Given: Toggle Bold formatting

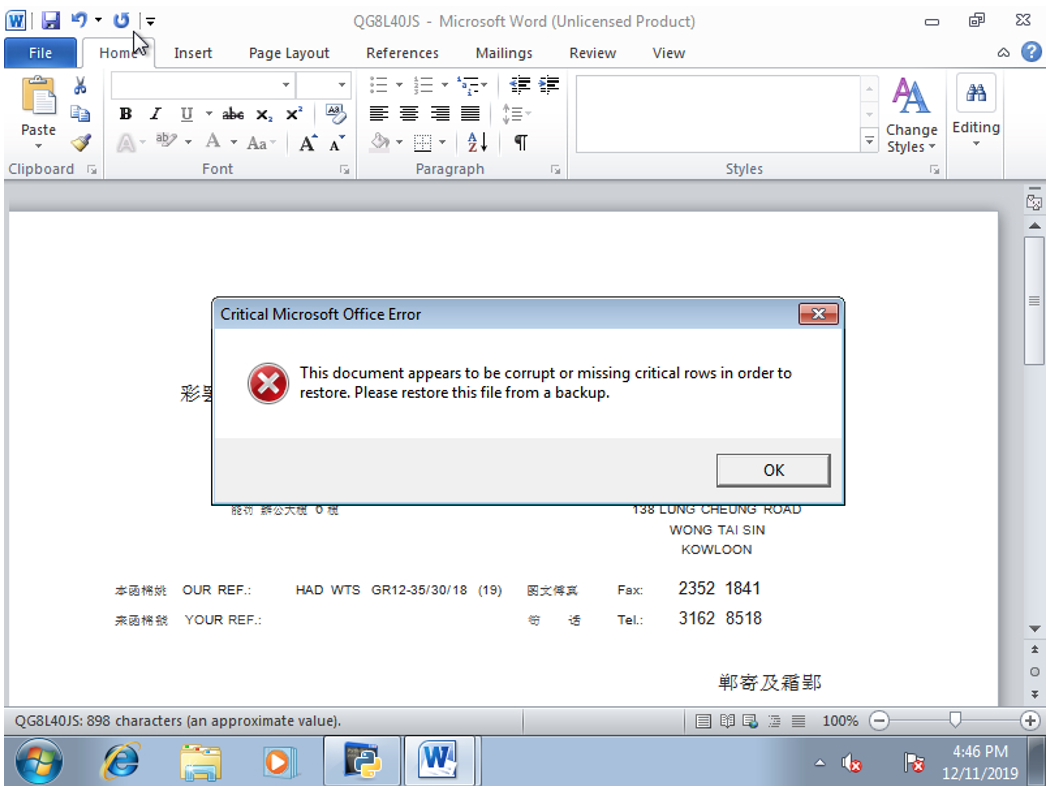Looking at the screenshot, I should (x=125, y=114).
